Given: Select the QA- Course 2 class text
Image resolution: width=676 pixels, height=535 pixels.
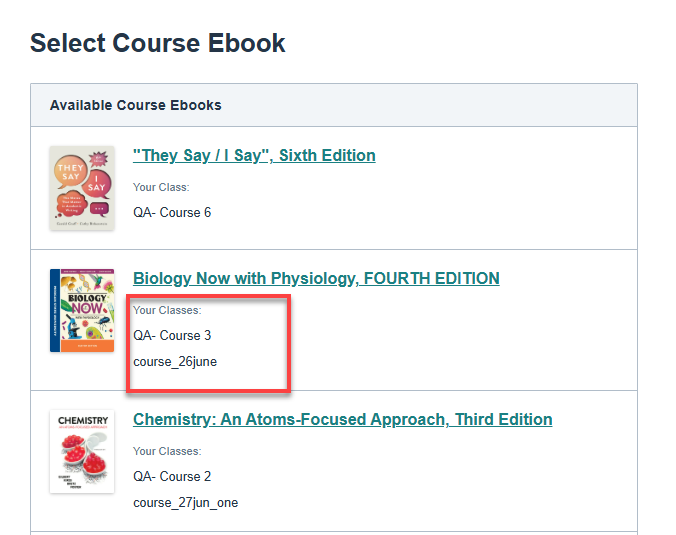Looking at the screenshot, I should tap(172, 477).
